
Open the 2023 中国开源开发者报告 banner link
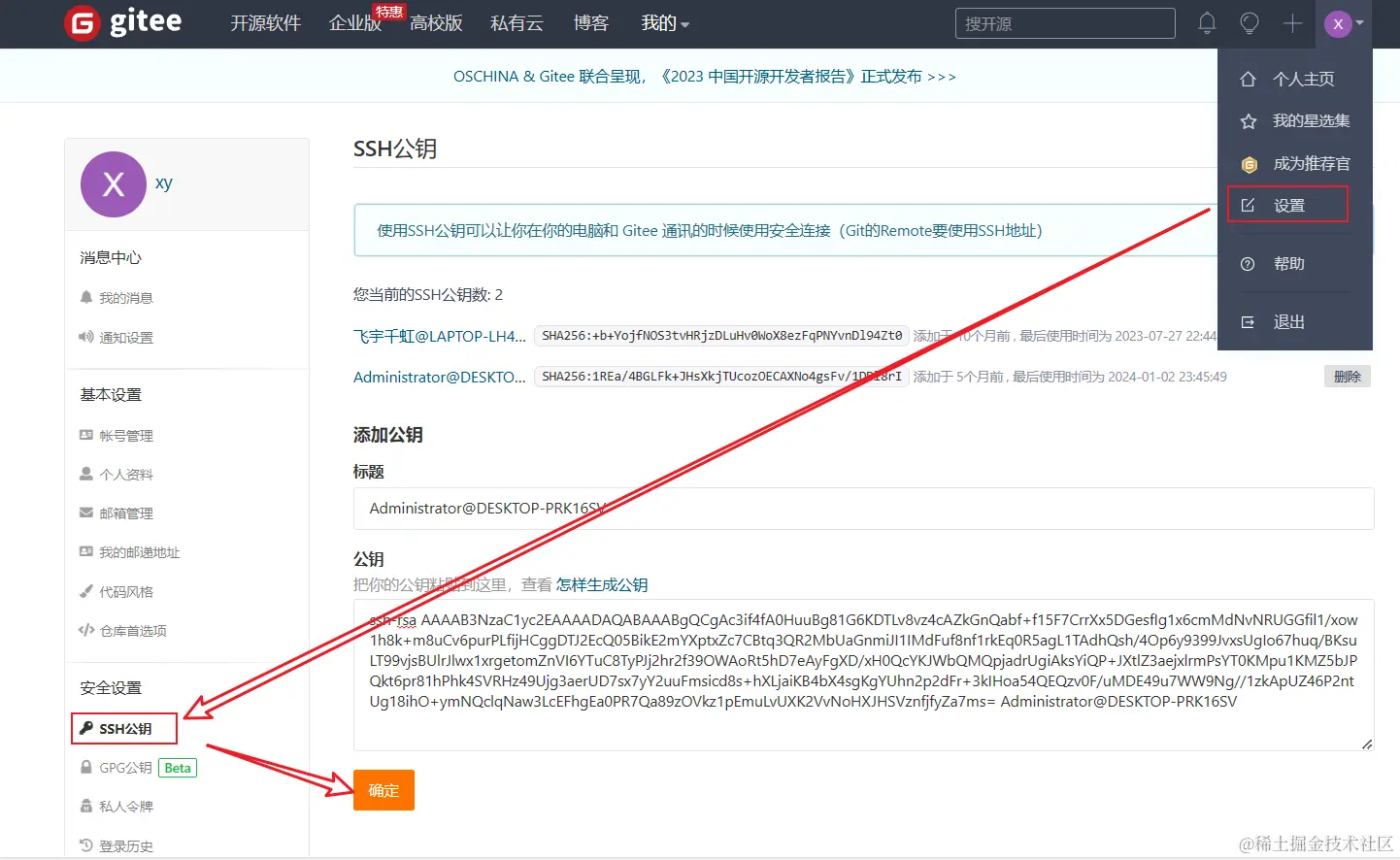coord(705,77)
